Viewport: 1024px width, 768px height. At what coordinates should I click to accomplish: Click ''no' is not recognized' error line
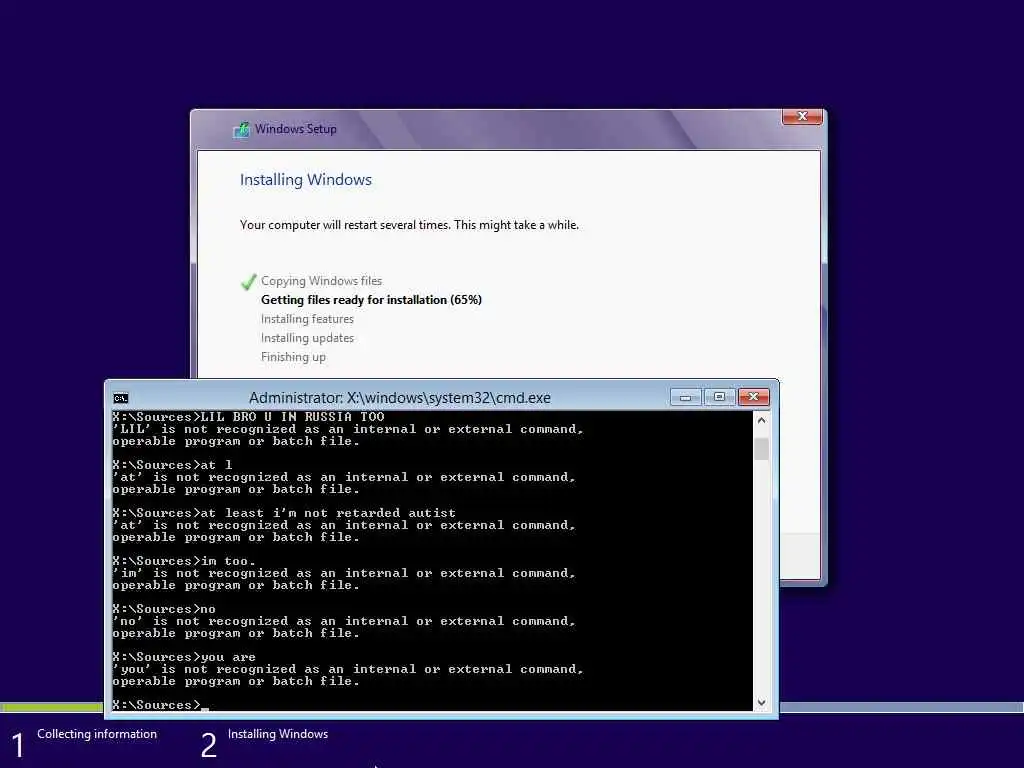(344, 621)
